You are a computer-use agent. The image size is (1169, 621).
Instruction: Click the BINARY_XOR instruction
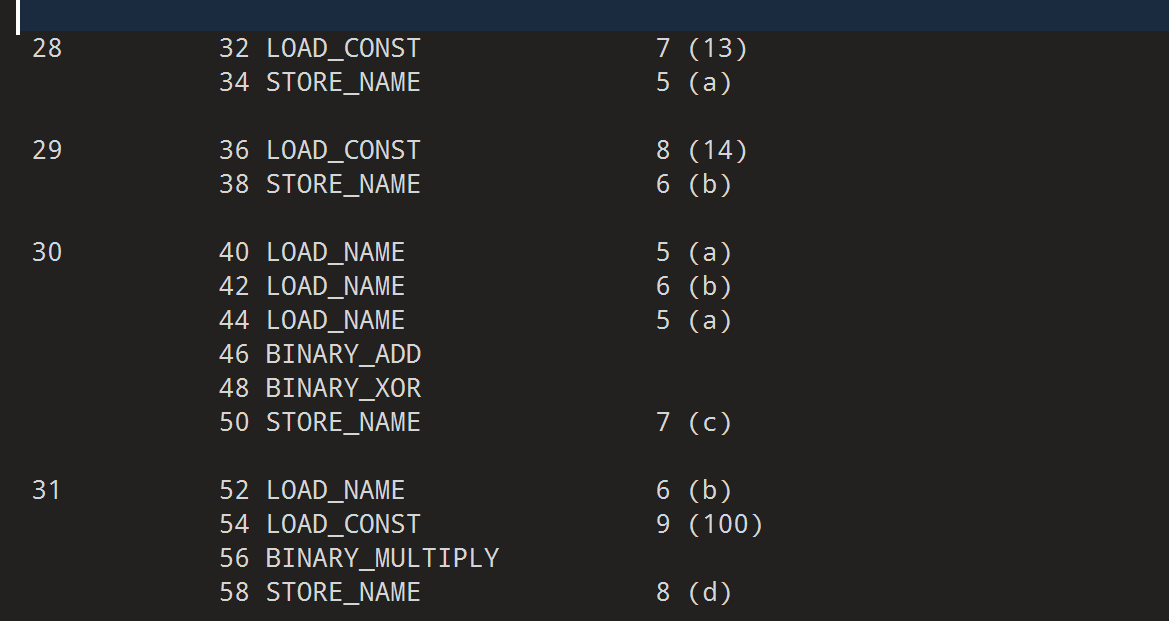343,388
